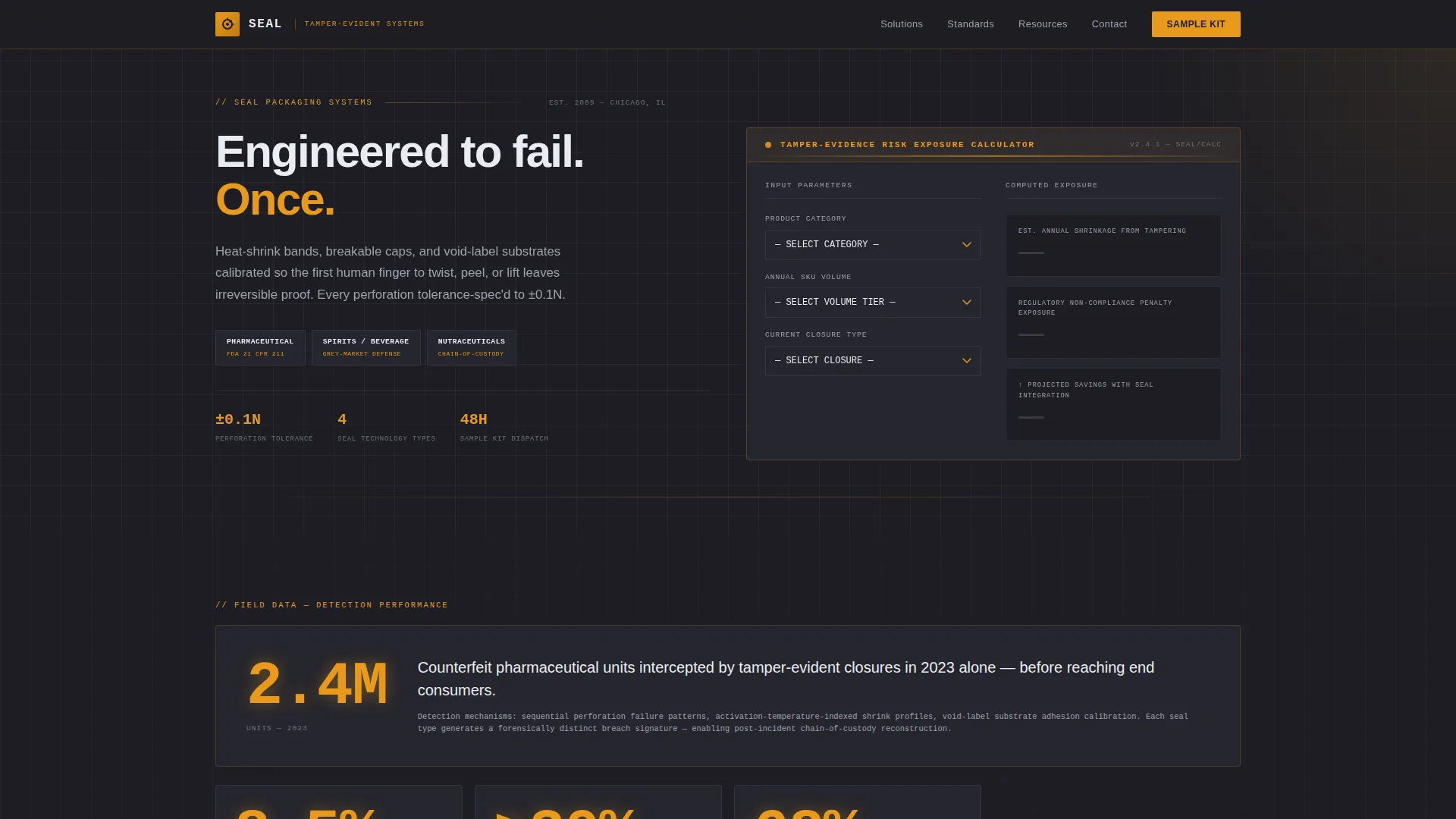The height and width of the screenshot is (819, 1456).
Task: Click the 2.4M units figure
Action: tap(317, 685)
